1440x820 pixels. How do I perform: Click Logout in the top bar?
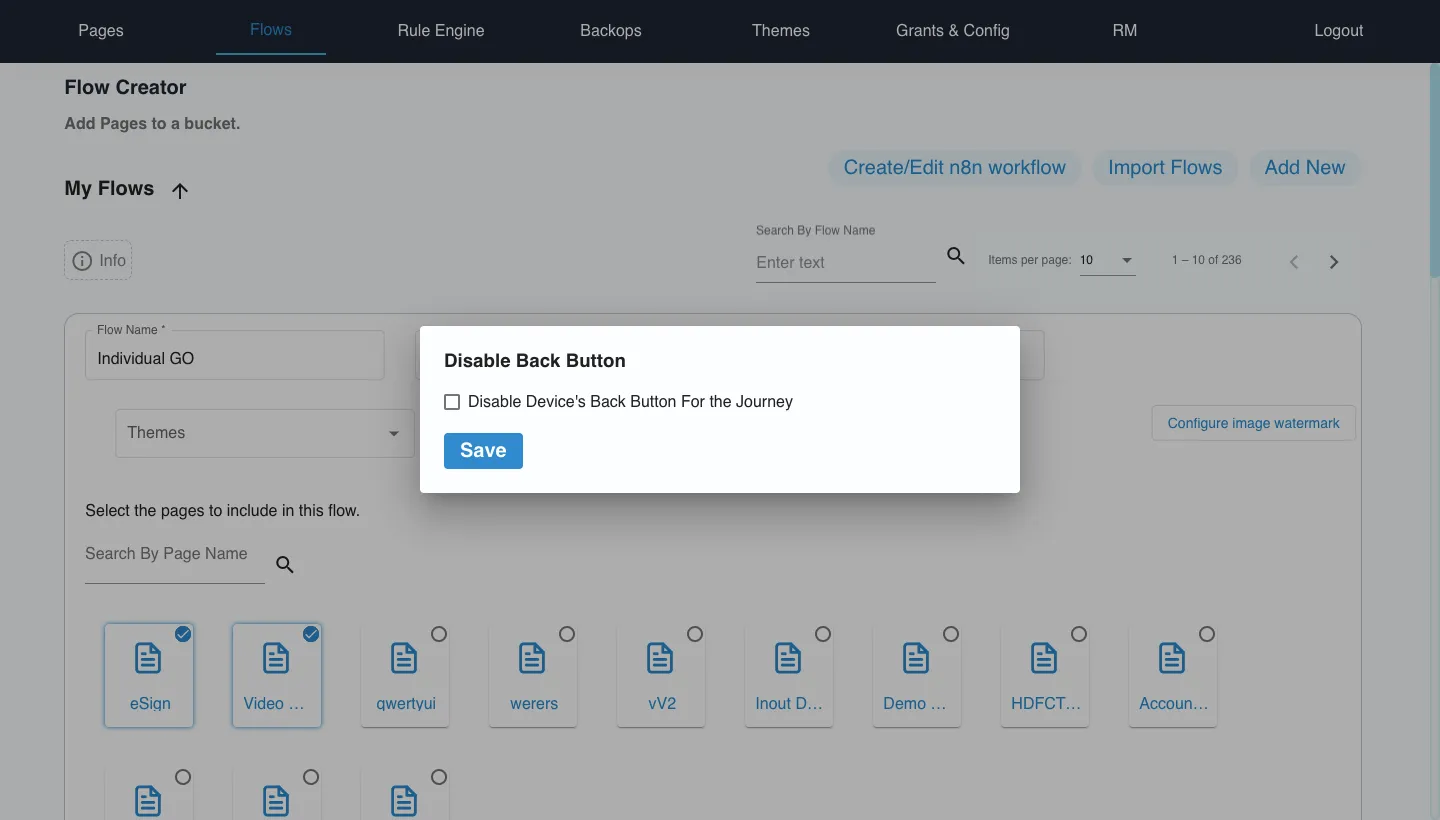coord(1339,30)
